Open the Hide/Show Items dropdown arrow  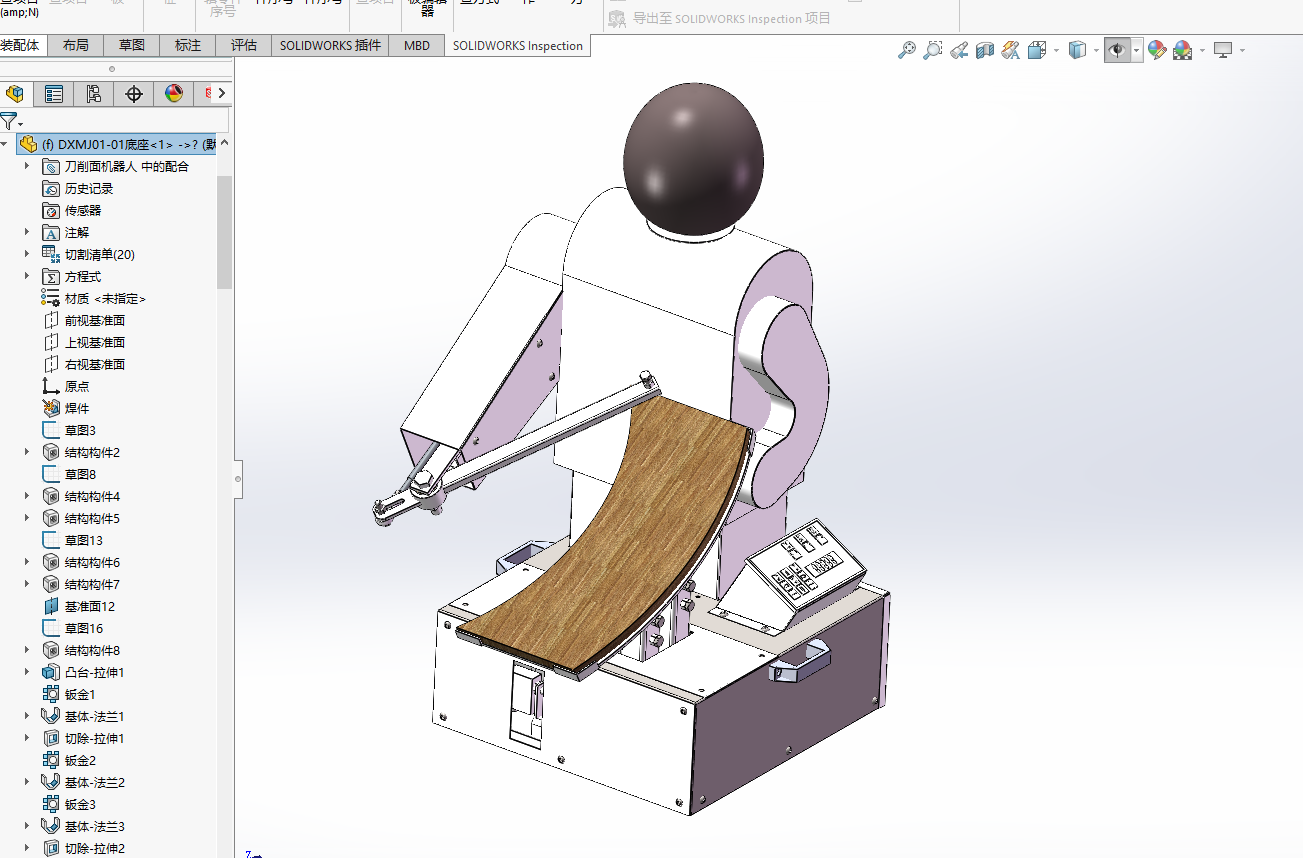tap(1137, 50)
